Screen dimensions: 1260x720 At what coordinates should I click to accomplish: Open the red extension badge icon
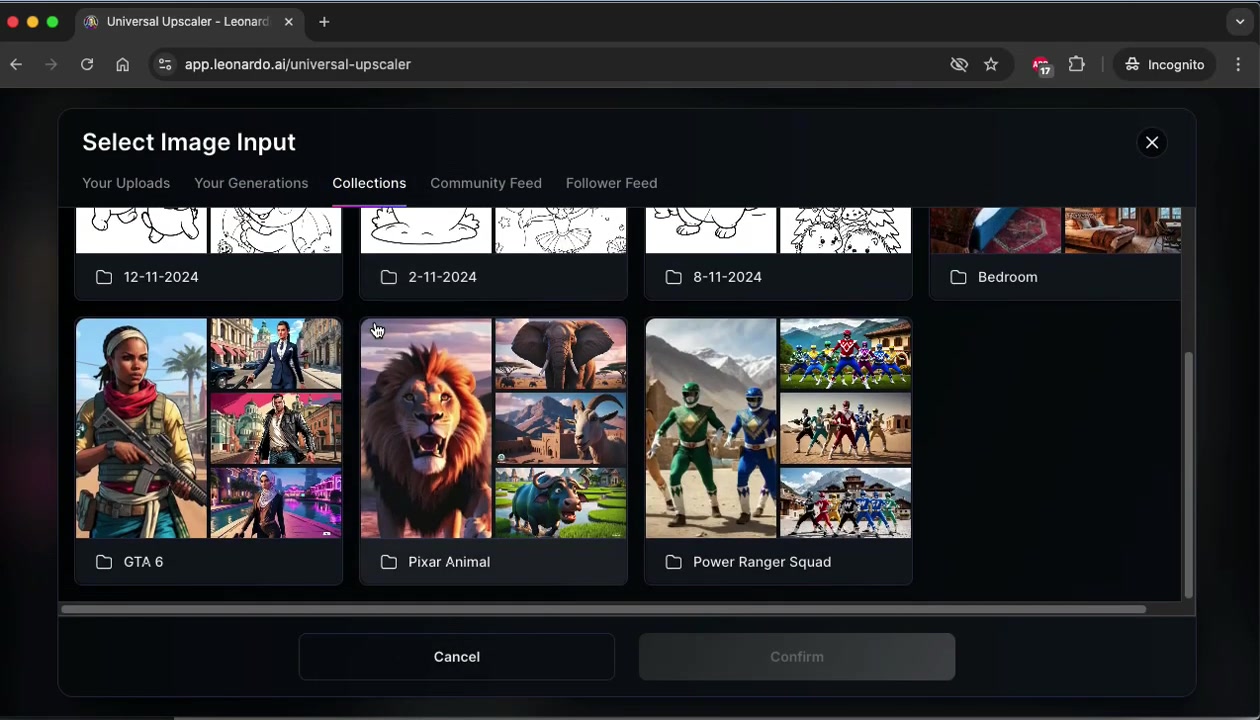pyautogui.click(x=1041, y=65)
